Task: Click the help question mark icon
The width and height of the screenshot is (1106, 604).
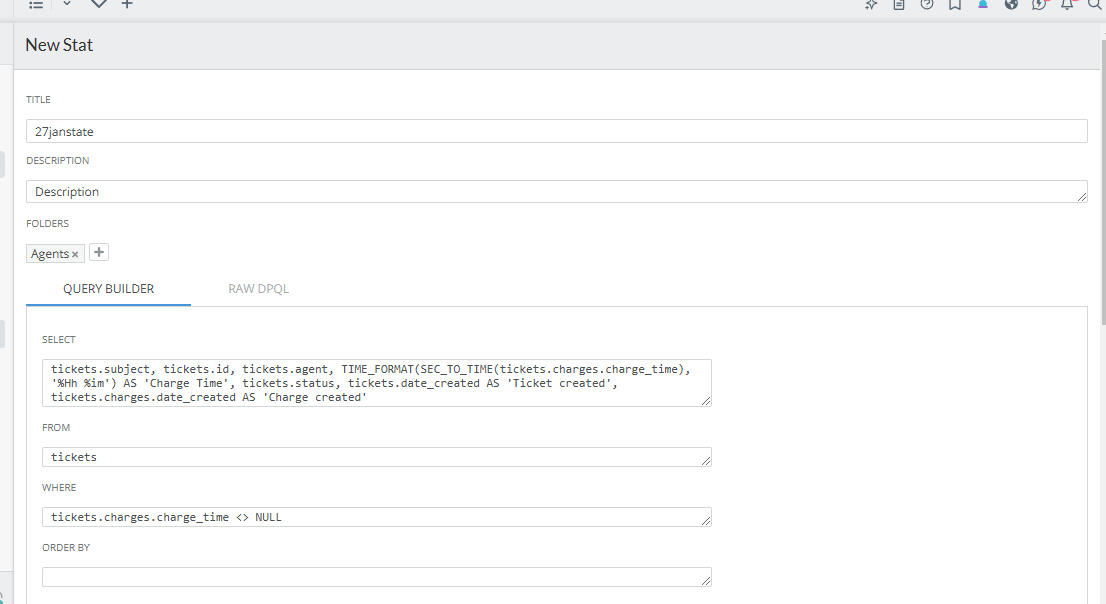Action: 927,5
